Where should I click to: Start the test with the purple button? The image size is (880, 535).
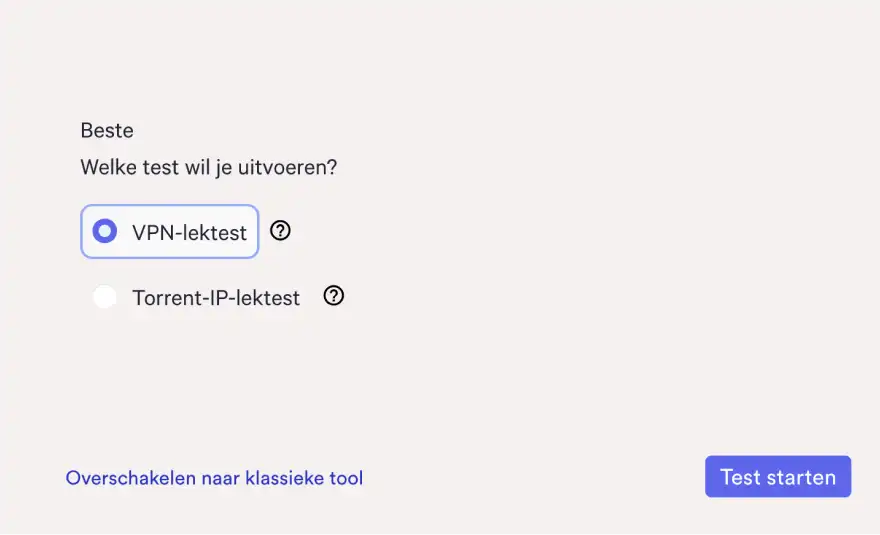tap(777, 477)
